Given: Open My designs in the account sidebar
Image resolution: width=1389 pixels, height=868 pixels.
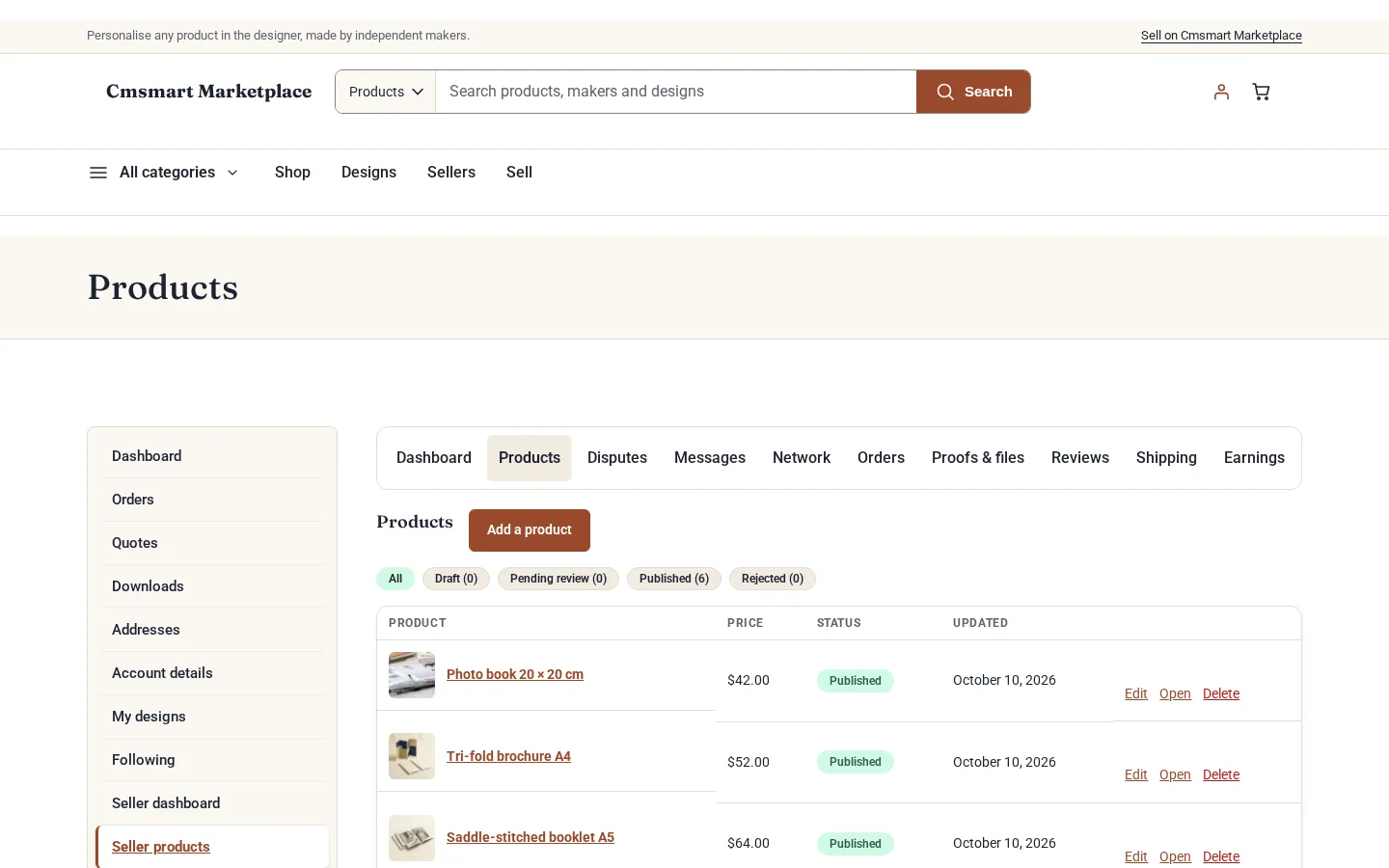Looking at the screenshot, I should (212, 717).
